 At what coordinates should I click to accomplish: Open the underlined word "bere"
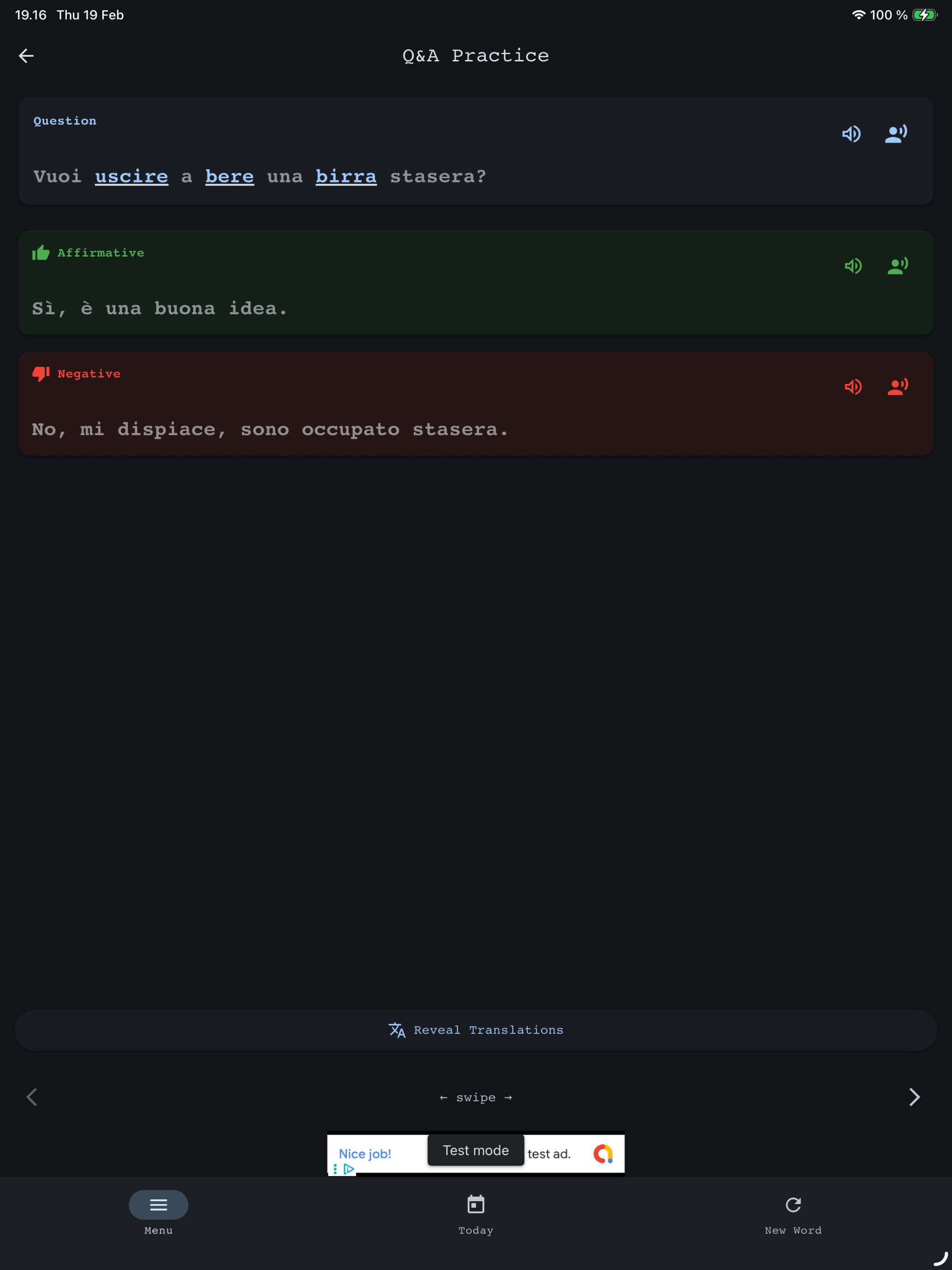tap(230, 176)
